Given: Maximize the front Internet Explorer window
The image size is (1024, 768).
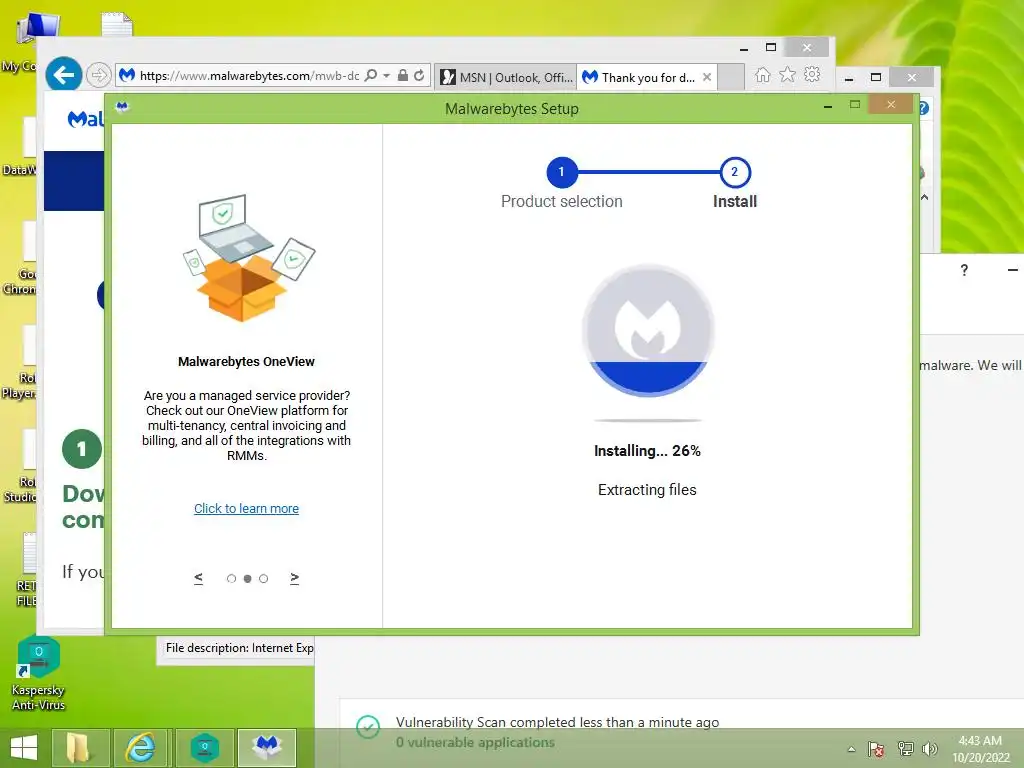Looking at the screenshot, I should pos(771,47).
